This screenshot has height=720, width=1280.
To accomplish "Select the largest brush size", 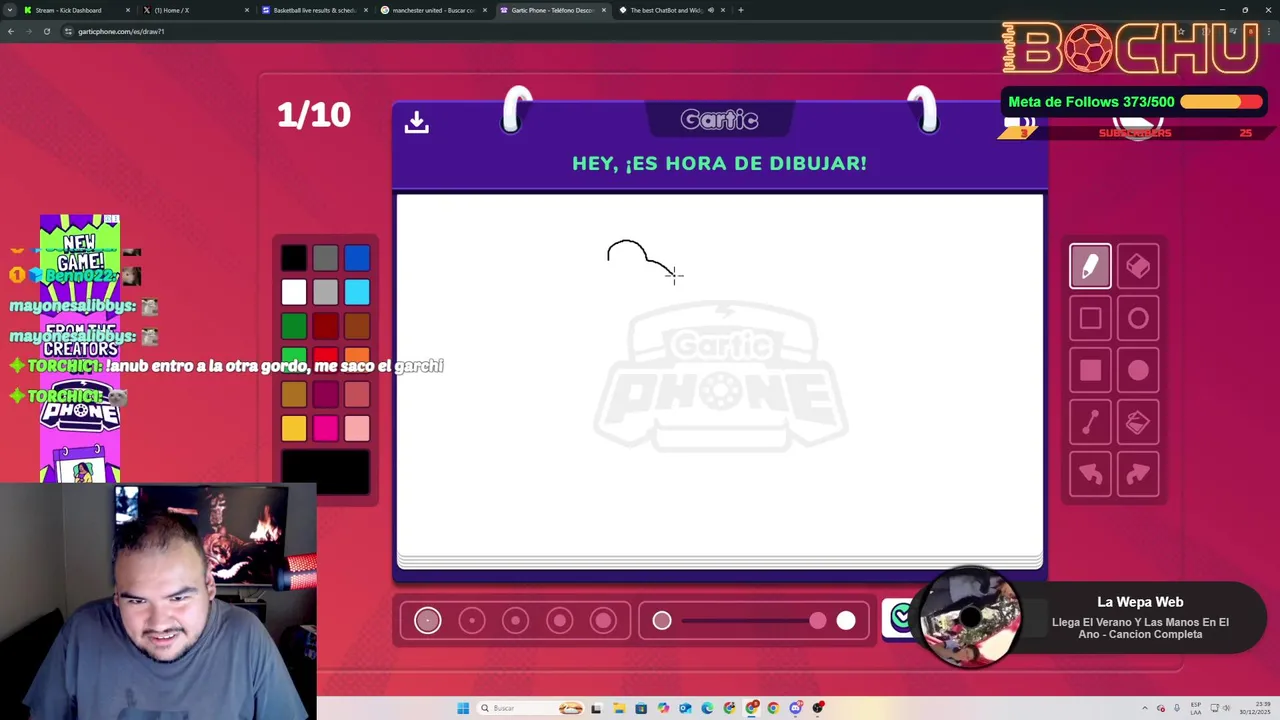I will 603,621.
